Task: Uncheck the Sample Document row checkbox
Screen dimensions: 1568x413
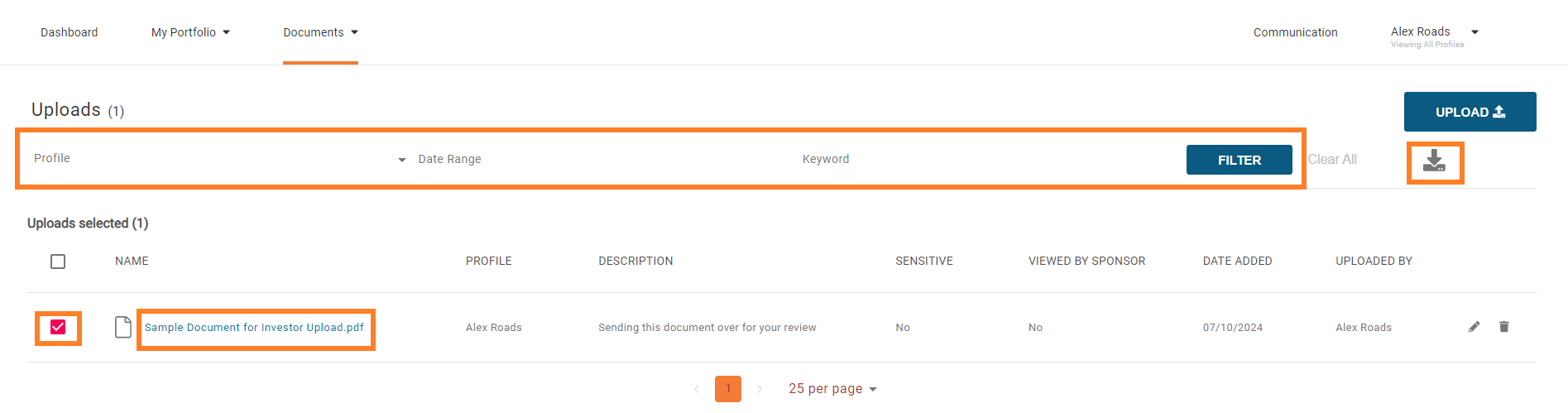Action: [58, 327]
